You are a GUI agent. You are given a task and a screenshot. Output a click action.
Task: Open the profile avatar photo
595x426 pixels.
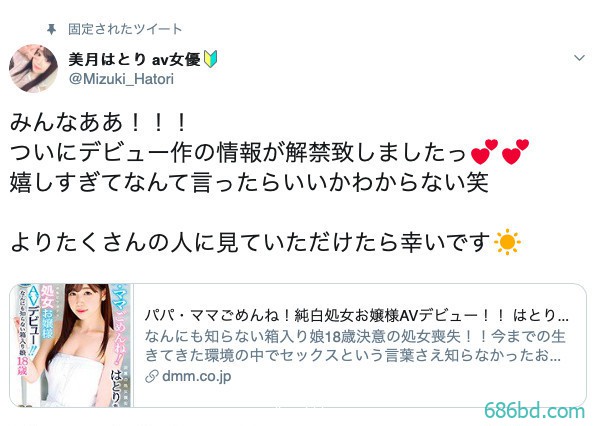(x=33, y=69)
